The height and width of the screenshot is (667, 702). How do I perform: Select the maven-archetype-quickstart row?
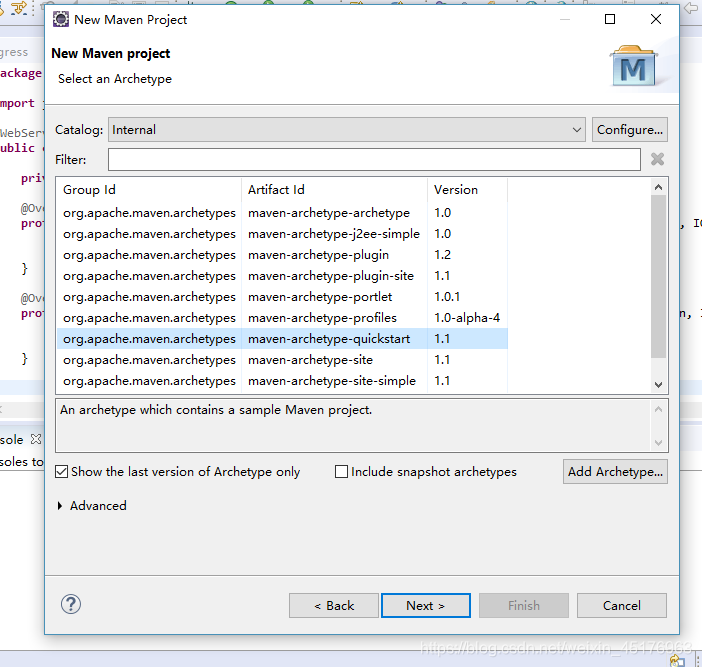[283, 339]
